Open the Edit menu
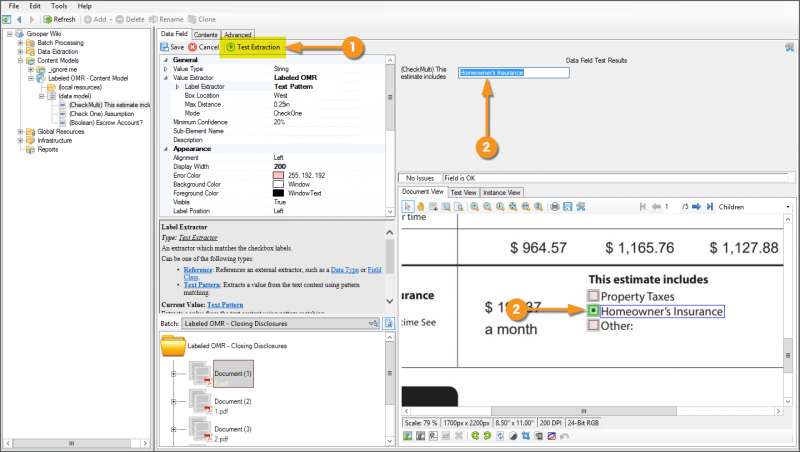 pos(35,6)
